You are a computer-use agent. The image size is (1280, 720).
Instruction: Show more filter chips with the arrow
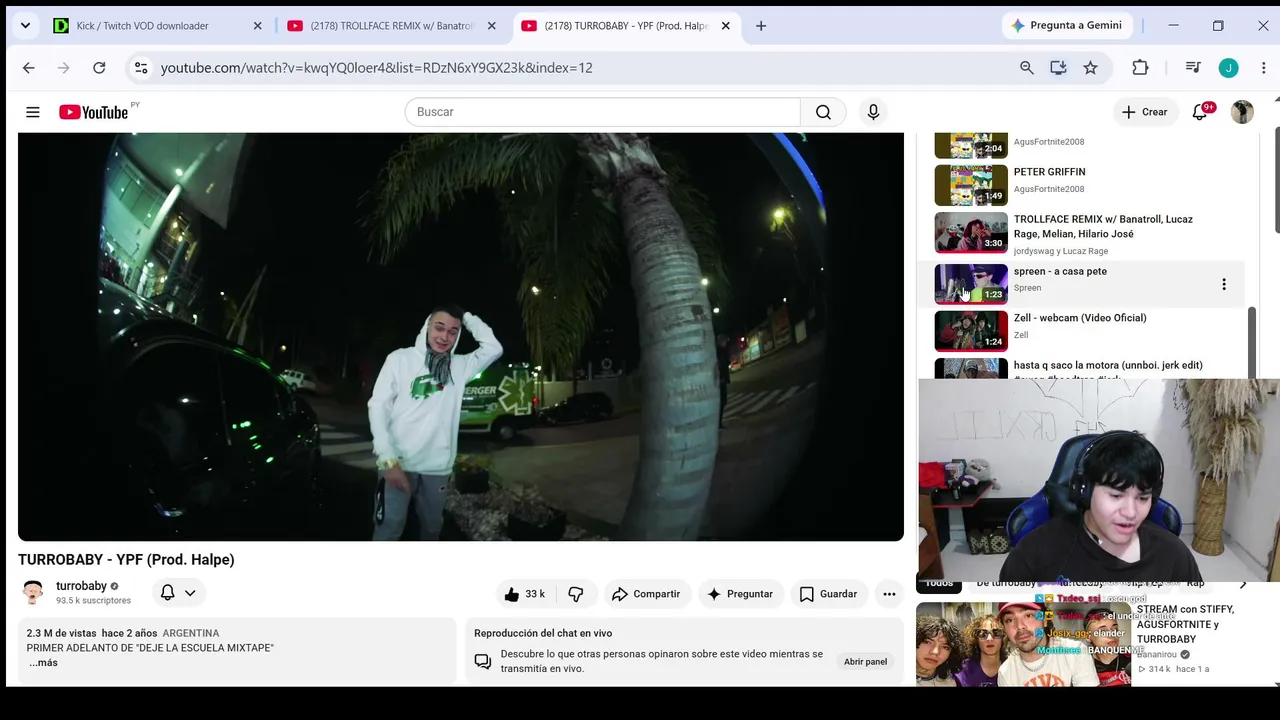[1243, 584]
